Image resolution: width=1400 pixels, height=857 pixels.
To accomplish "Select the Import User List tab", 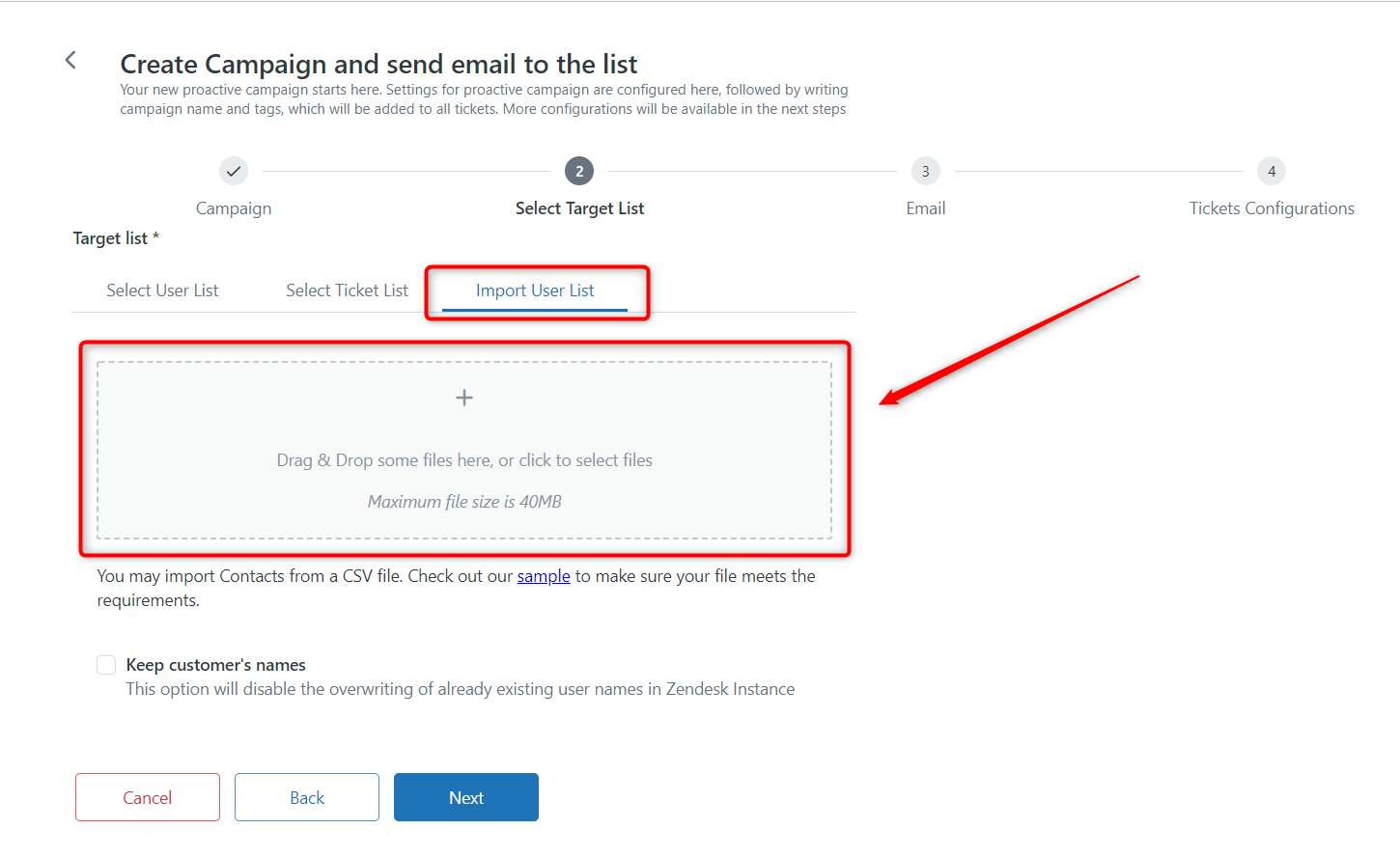I will tap(535, 290).
